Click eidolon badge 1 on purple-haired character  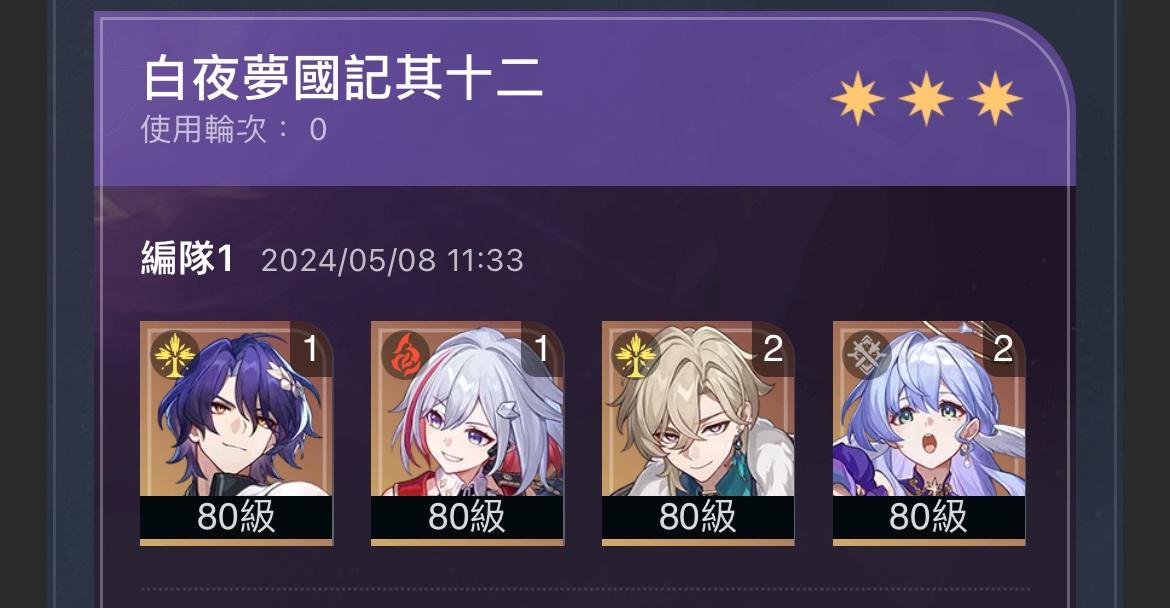click(311, 347)
